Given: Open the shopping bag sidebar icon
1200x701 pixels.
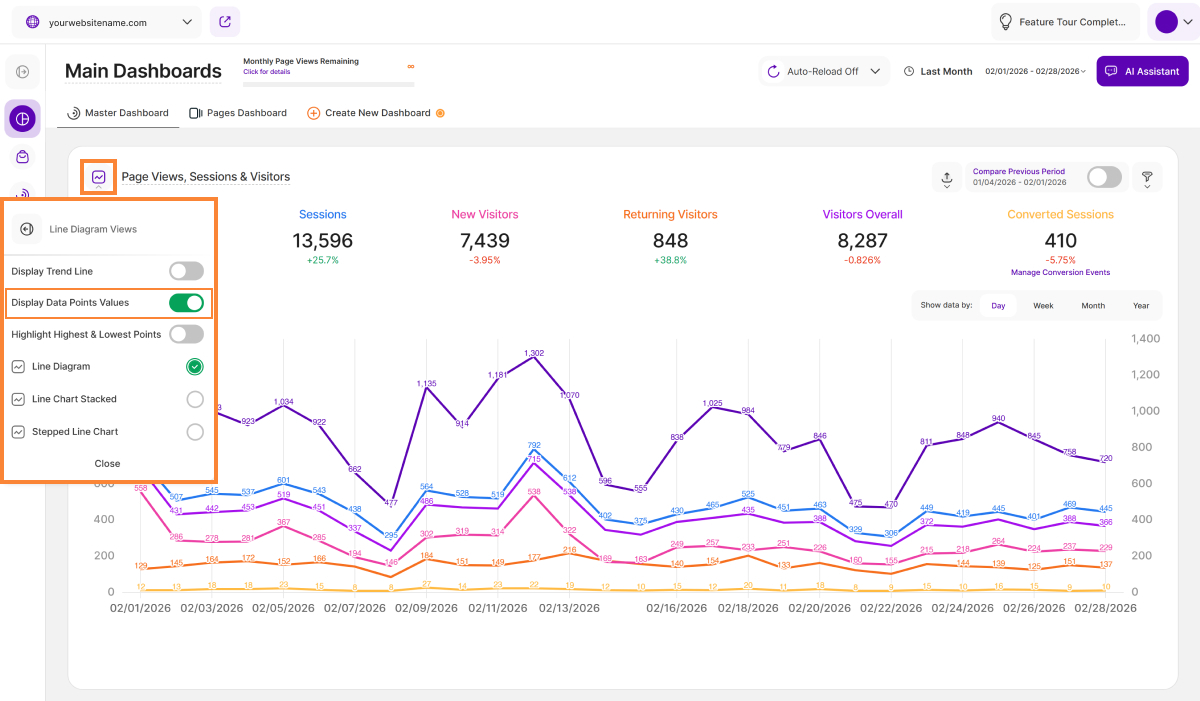Looking at the screenshot, I should pyautogui.click(x=22, y=157).
